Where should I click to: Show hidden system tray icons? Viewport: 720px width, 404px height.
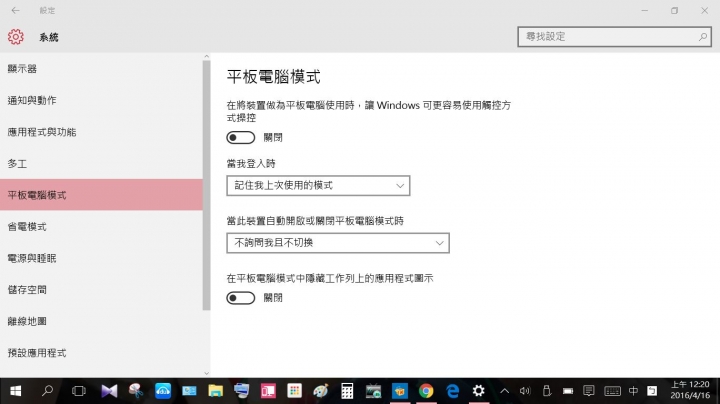point(504,391)
